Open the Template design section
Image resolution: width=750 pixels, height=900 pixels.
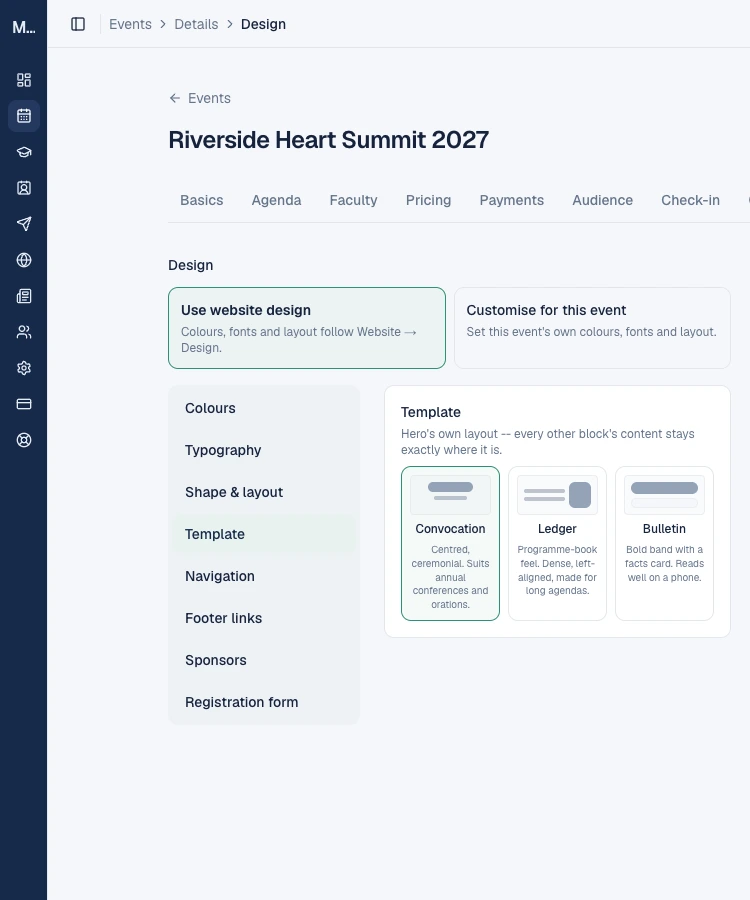coord(264,534)
